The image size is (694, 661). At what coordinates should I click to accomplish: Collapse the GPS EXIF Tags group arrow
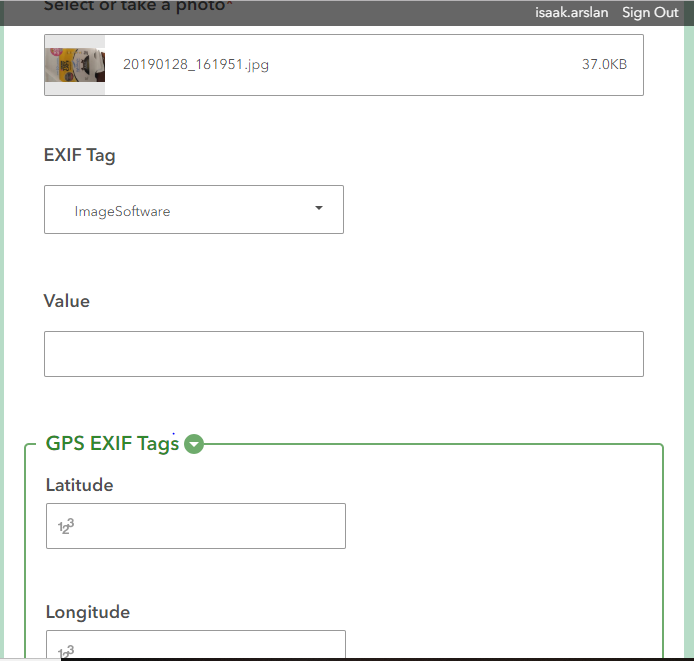pyautogui.click(x=194, y=444)
